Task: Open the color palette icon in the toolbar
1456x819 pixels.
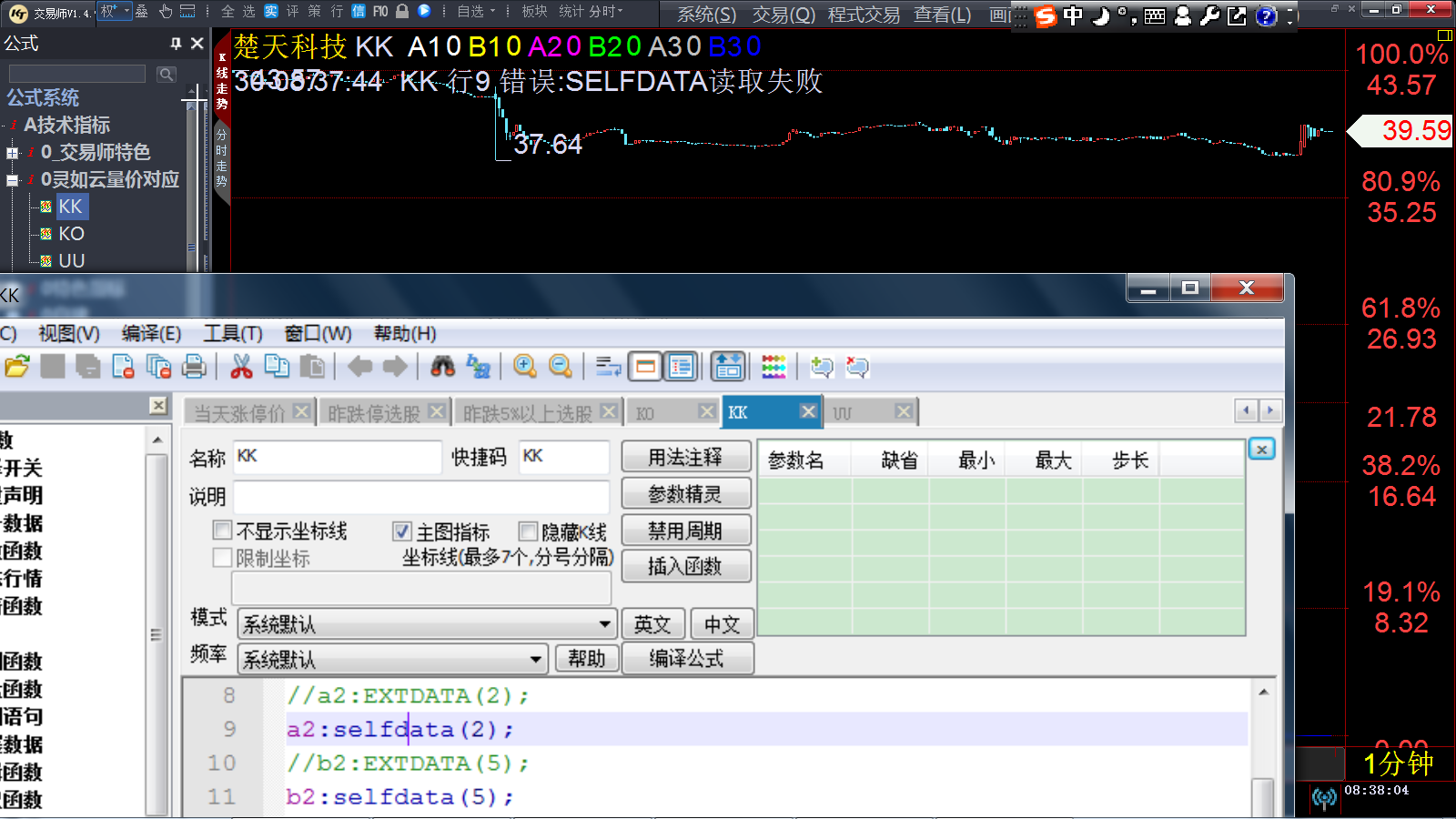Action: pos(773,366)
